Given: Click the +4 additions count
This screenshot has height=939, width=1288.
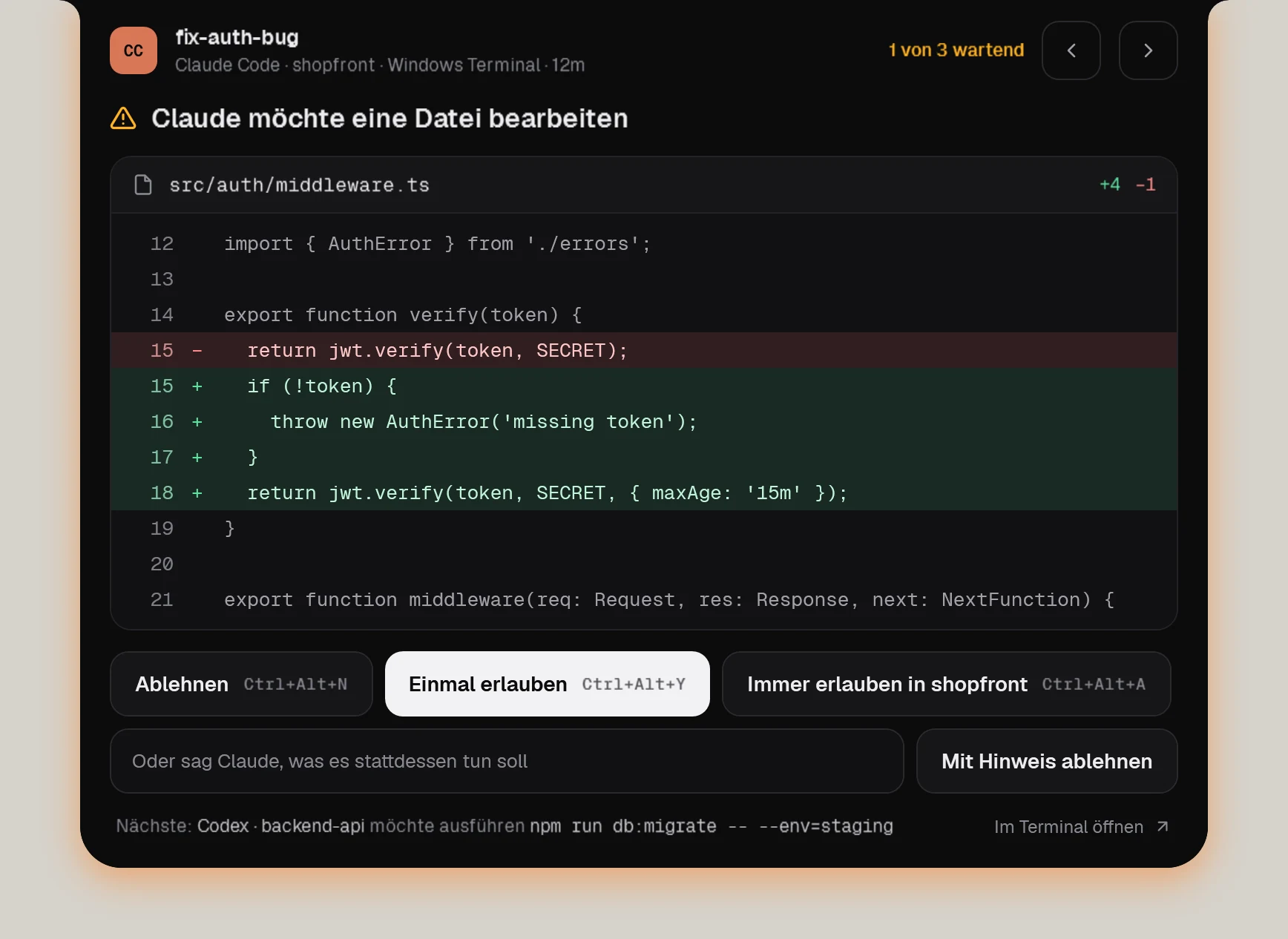Looking at the screenshot, I should coord(1110,184).
